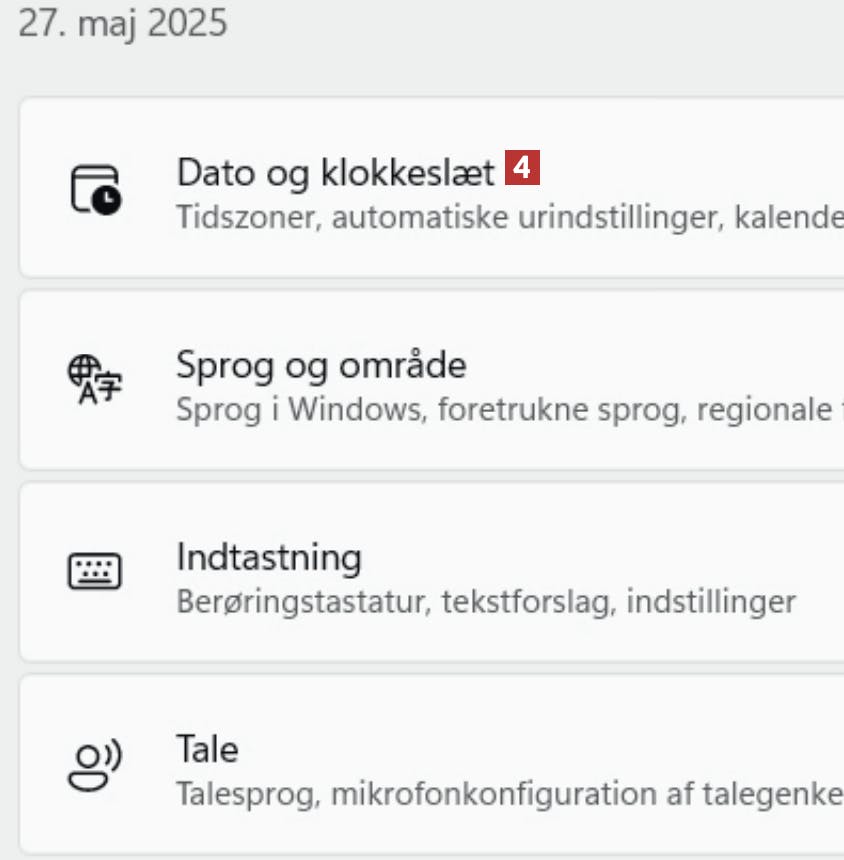Click the speaking head icon beside Tale
The height and width of the screenshot is (860, 844).
point(95,765)
